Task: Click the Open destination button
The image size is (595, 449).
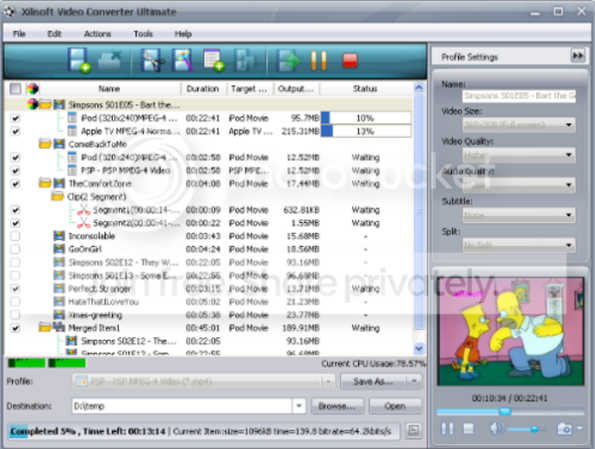Action: pos(395,406)
